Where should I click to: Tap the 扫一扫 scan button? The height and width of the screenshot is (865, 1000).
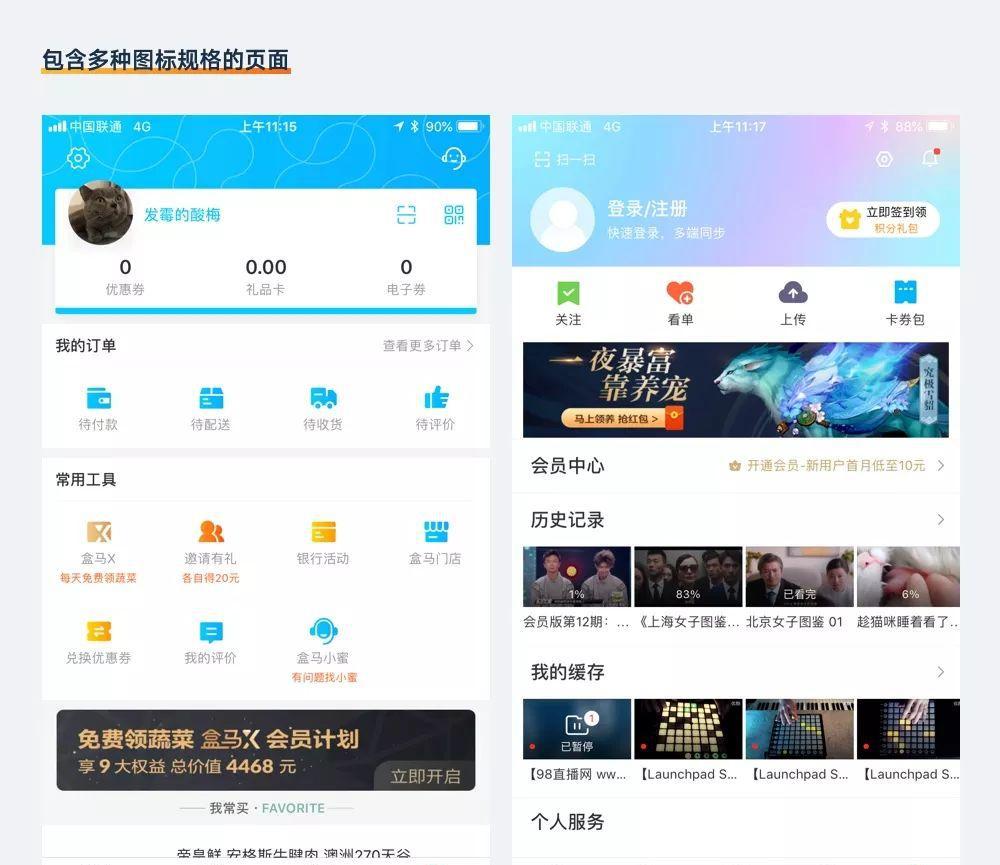pyautogui.click(x=565, y=159)
